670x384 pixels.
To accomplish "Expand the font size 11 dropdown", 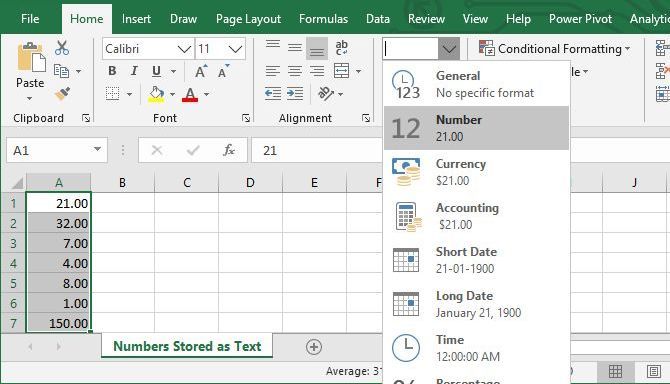I will [x=235, y=49].
